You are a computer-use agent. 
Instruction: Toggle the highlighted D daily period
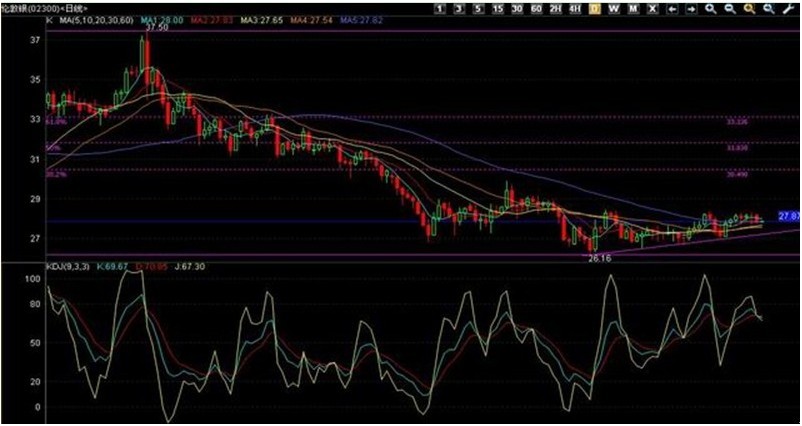point(594,9)
